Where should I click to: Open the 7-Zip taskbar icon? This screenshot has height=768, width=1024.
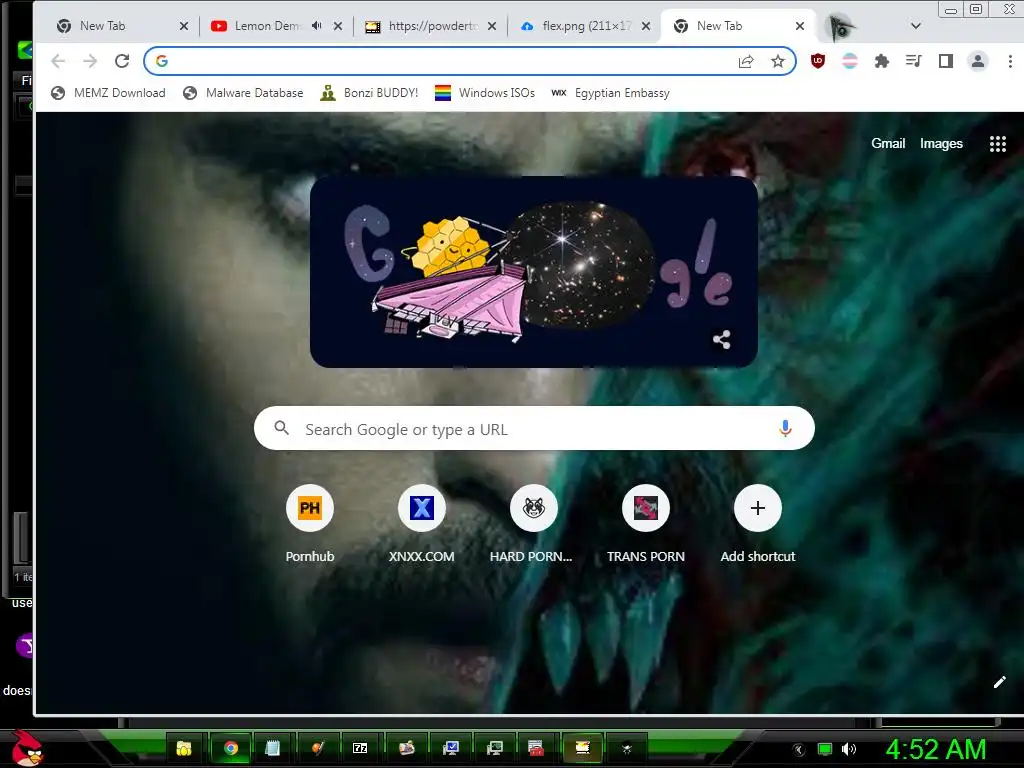point(360,748)
